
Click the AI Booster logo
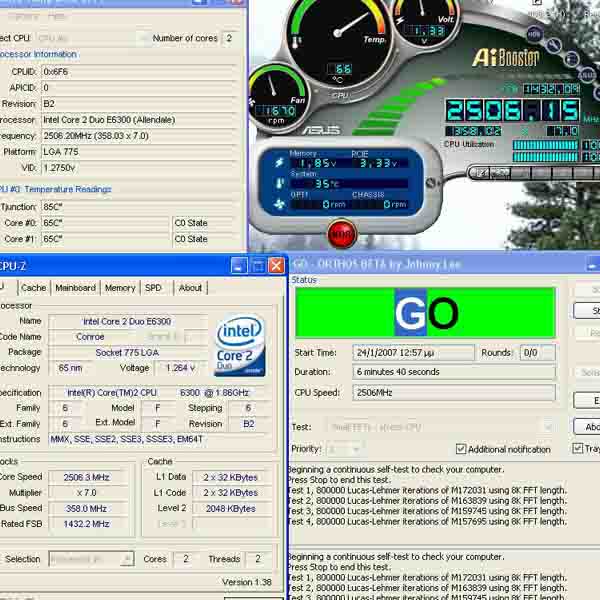point(506,58)
